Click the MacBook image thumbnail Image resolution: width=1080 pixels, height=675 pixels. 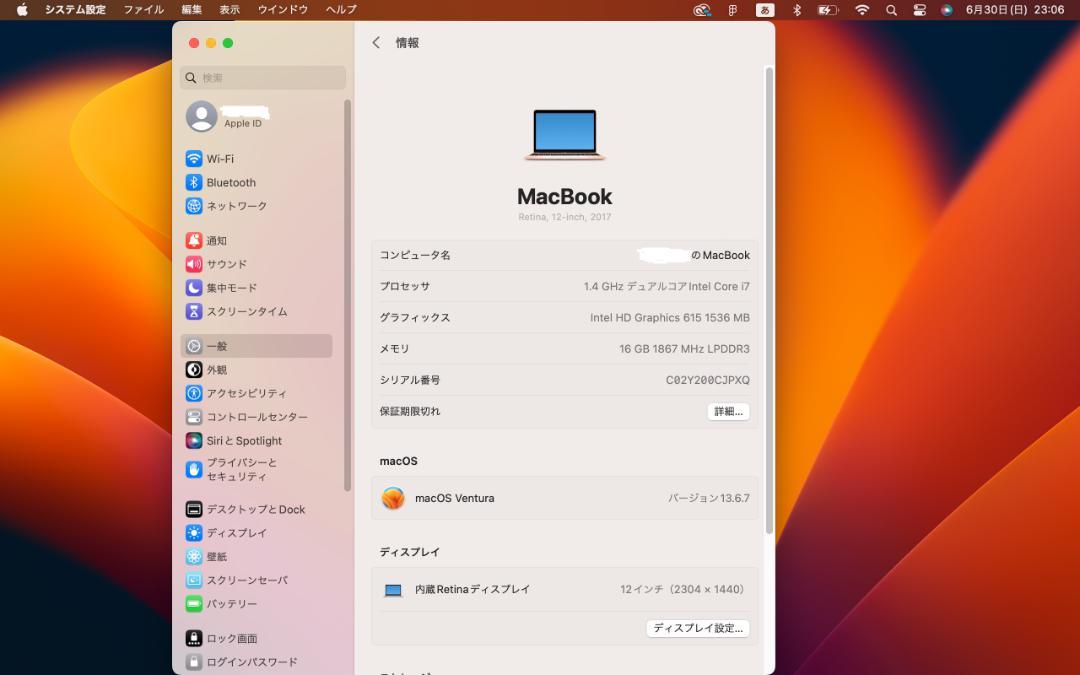(x=565, y=135)
